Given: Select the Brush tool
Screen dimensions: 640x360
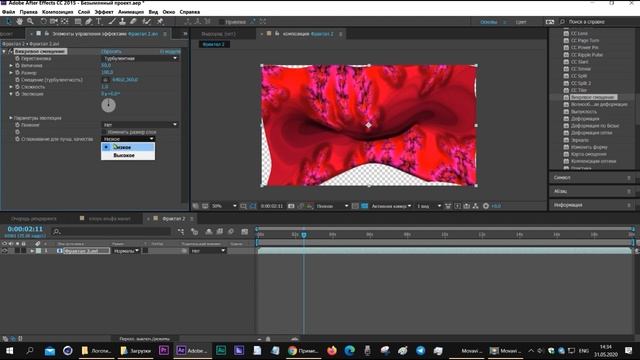Looking at the screenshot, I should click(112, 21).
